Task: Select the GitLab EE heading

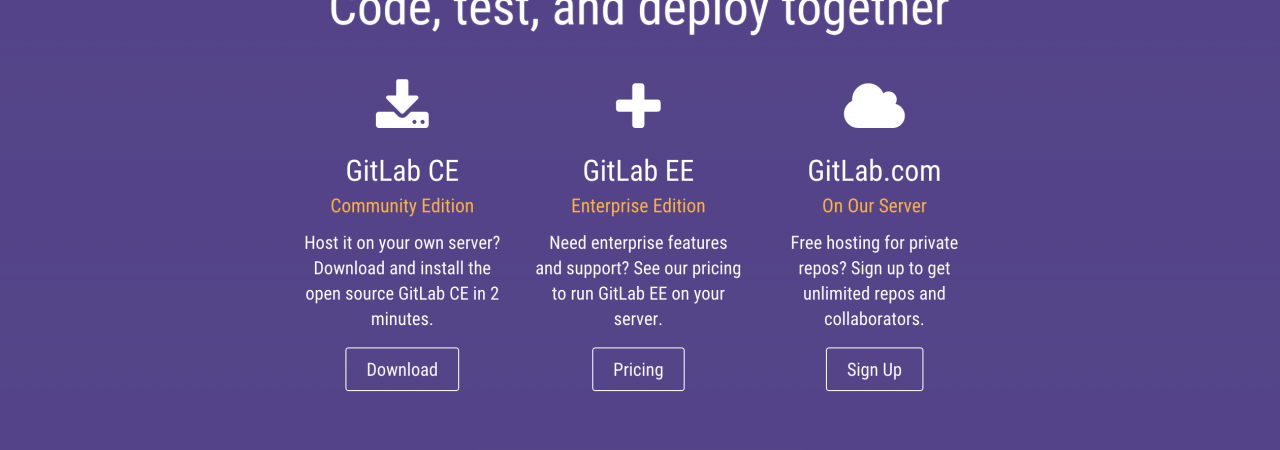Action: click(638, 171)
